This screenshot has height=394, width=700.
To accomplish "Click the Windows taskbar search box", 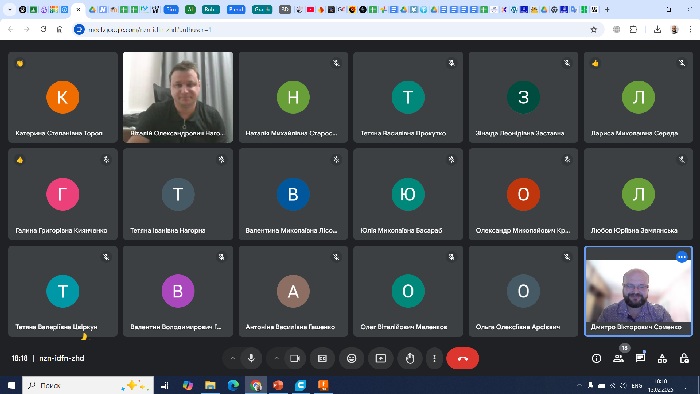I will pos(88,385).
